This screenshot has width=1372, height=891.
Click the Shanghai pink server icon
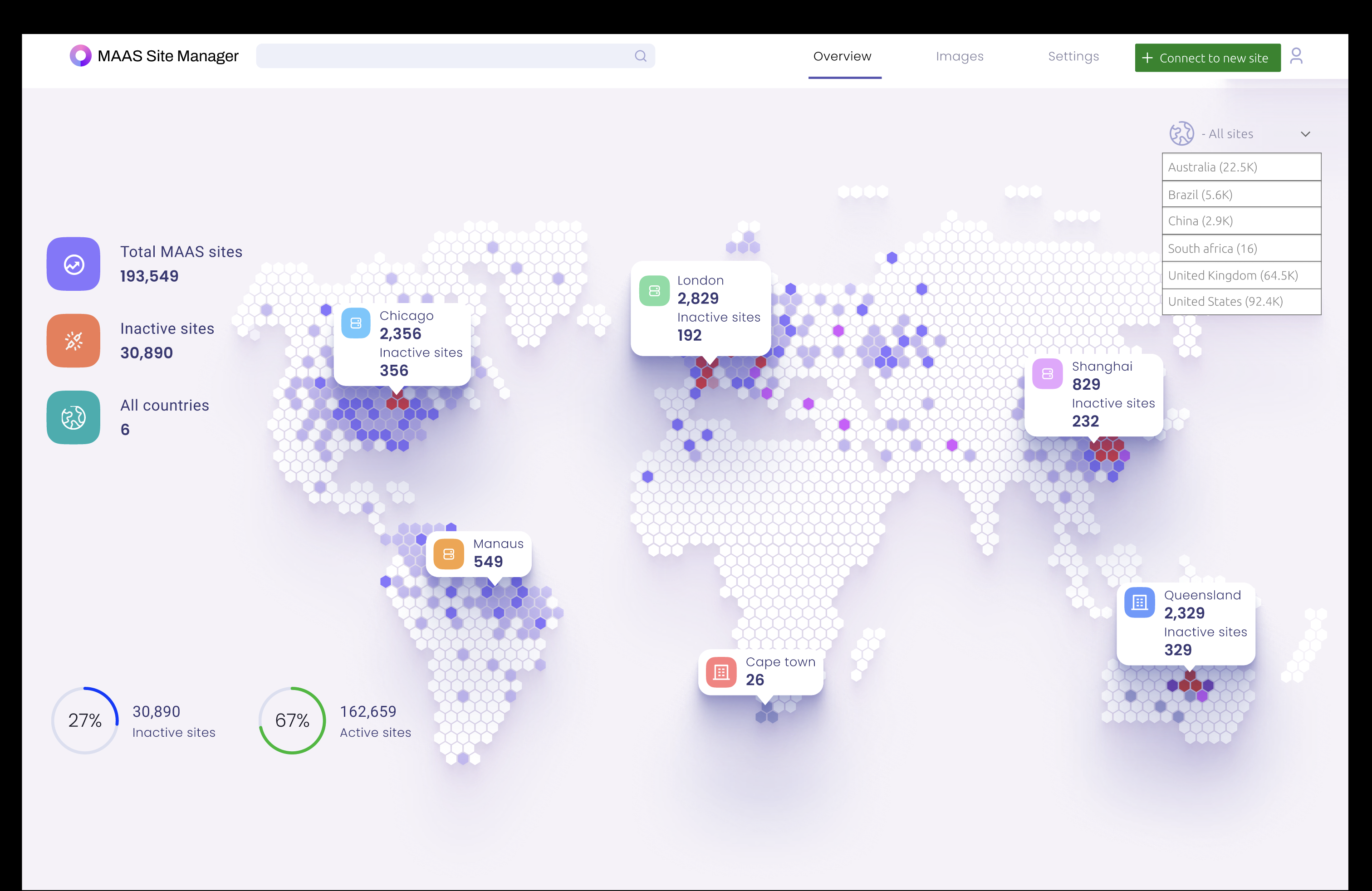1048,374
